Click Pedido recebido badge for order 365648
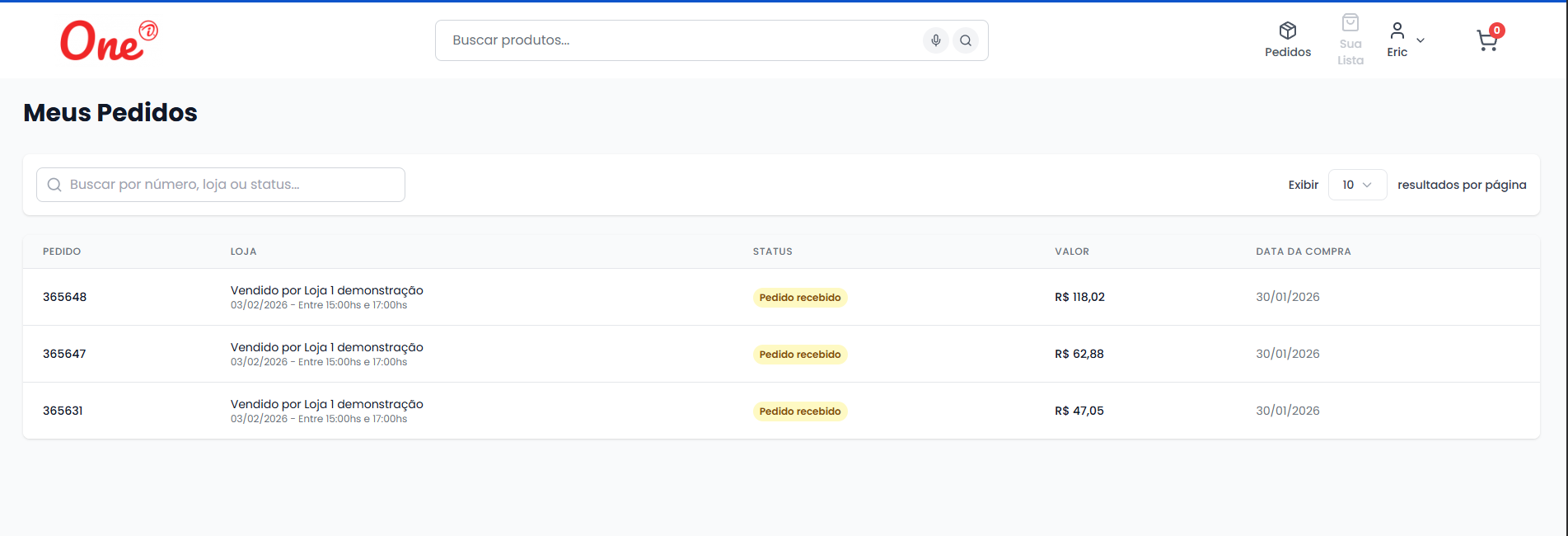Image resolution: width=1568 pixels, height=536 pixels. coord(799,298)
